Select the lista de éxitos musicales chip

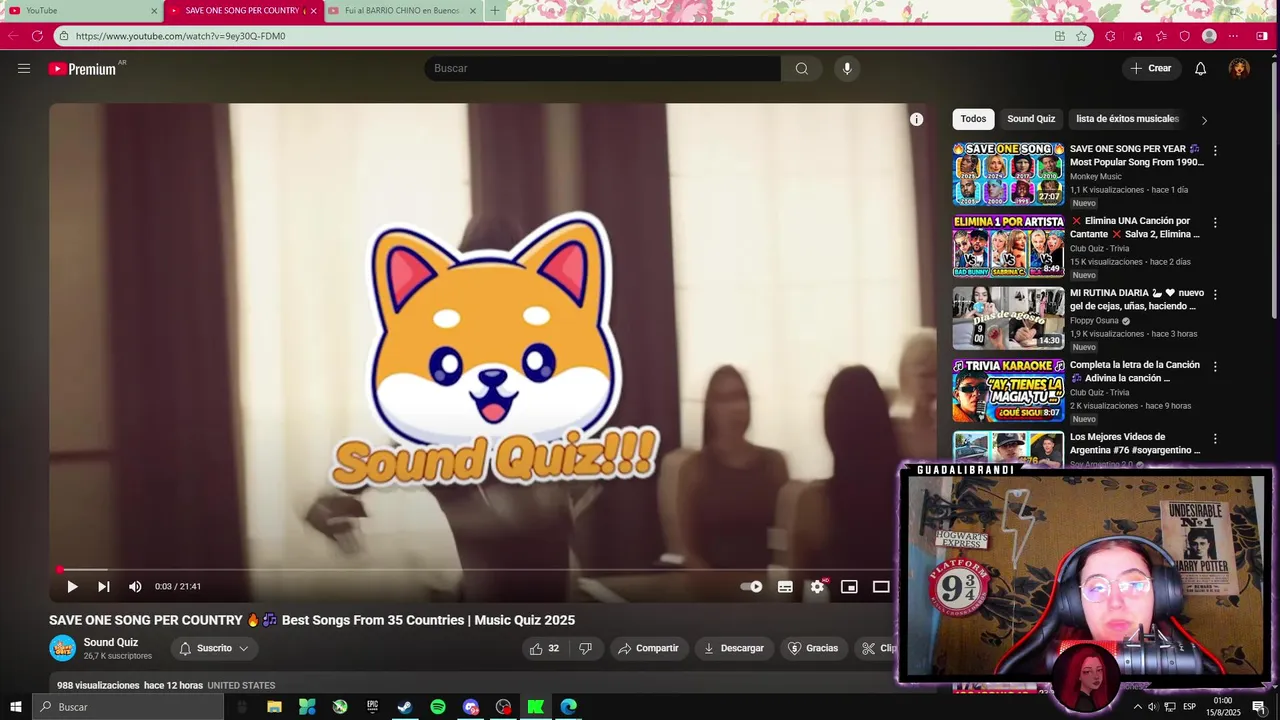click(1127, 119)
